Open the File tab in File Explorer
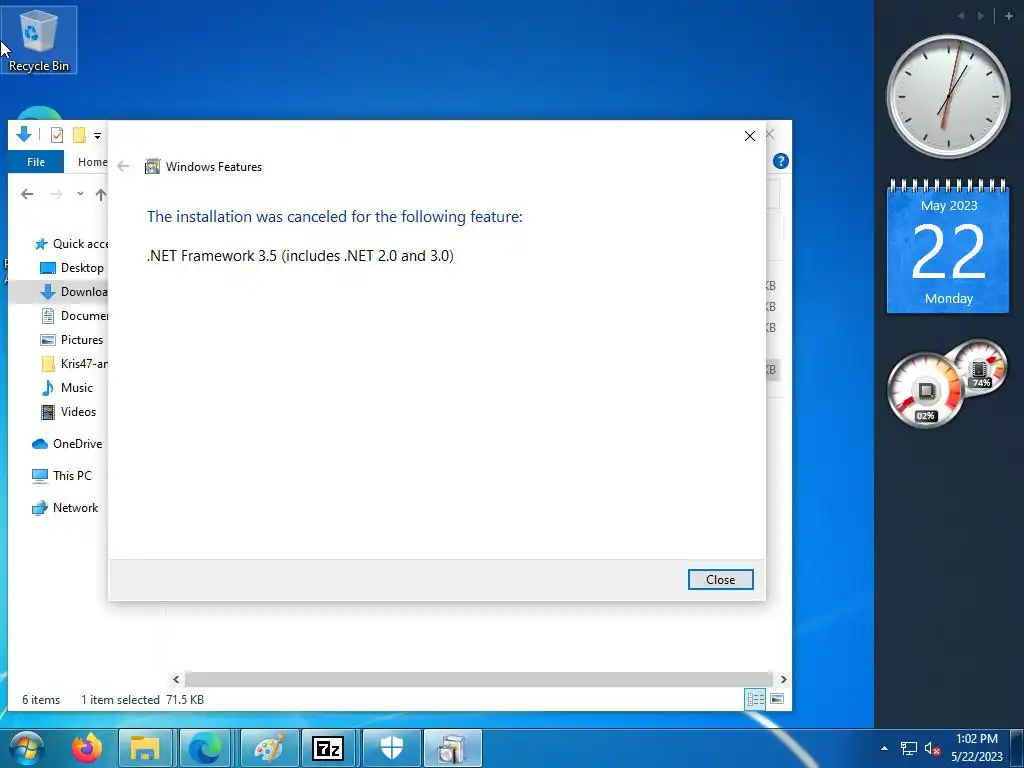Screen dimensions: 1024x768 point(36,162)
